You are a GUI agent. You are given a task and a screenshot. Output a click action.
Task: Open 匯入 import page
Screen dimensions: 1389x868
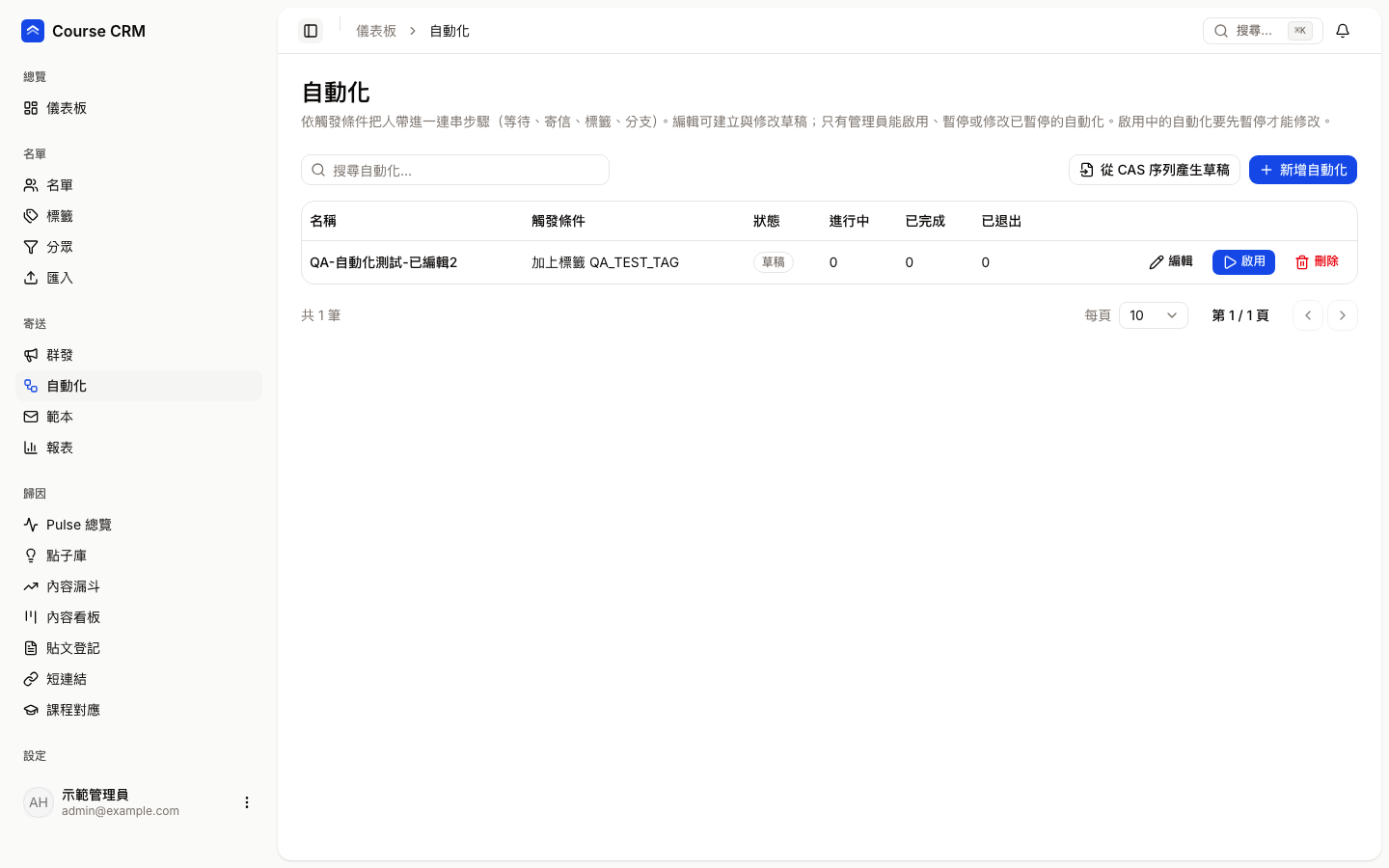[x=139, y=278]
